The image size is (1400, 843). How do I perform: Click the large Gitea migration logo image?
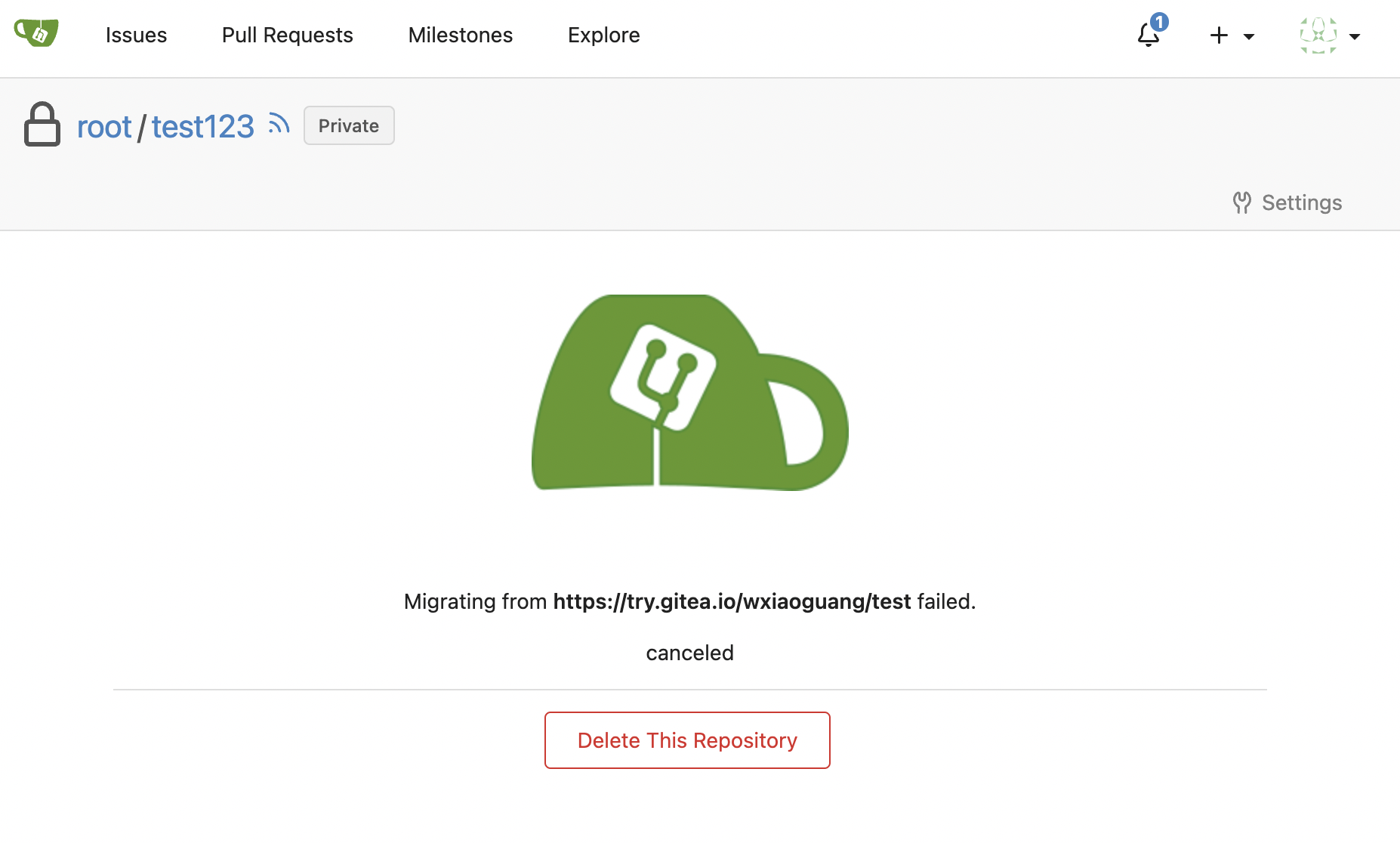coord(689,393)
